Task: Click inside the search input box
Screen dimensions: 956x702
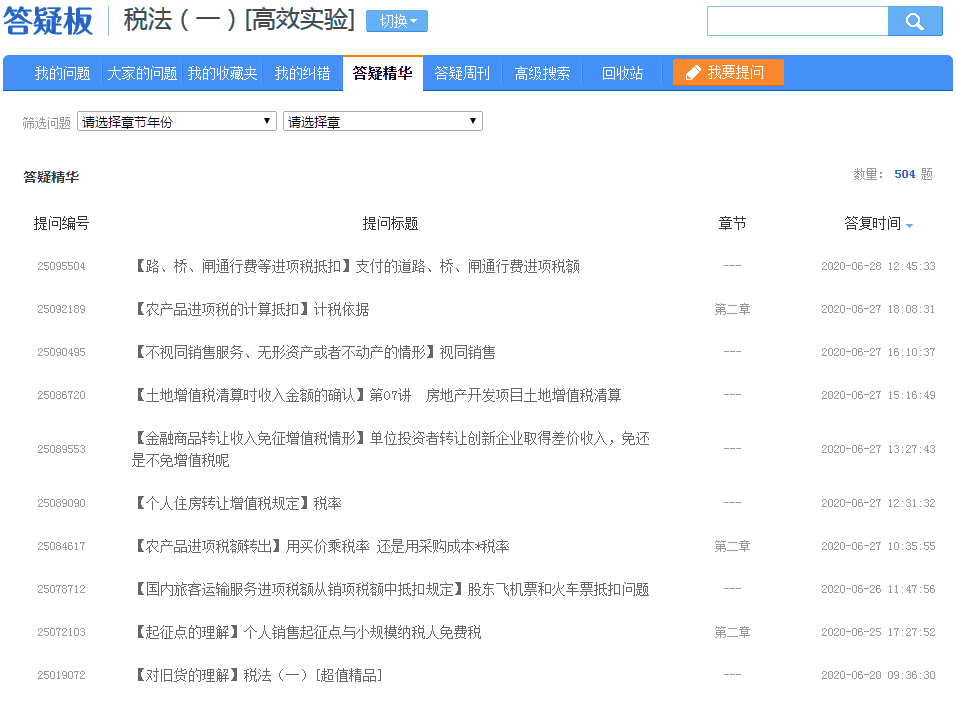Action: coord(797,21)
